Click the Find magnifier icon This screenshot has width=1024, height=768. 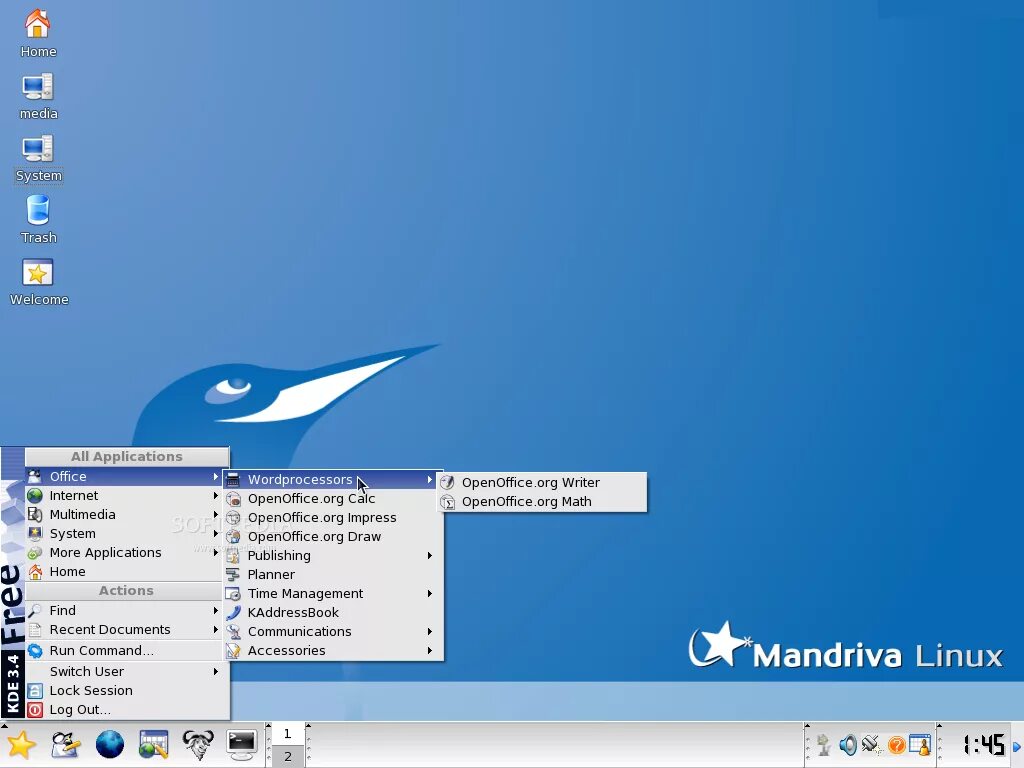tap(35, 611)
